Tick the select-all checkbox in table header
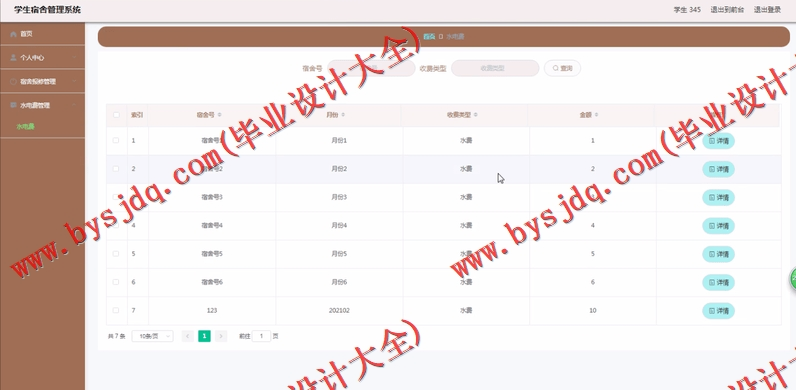Image resolution: width=796 pixels, height=390 pixels. (x=116, y=115)
